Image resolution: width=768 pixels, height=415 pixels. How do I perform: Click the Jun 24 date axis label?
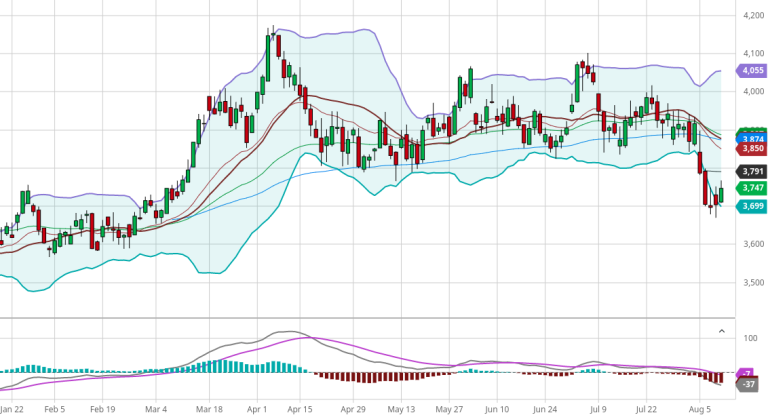[546, 409]
